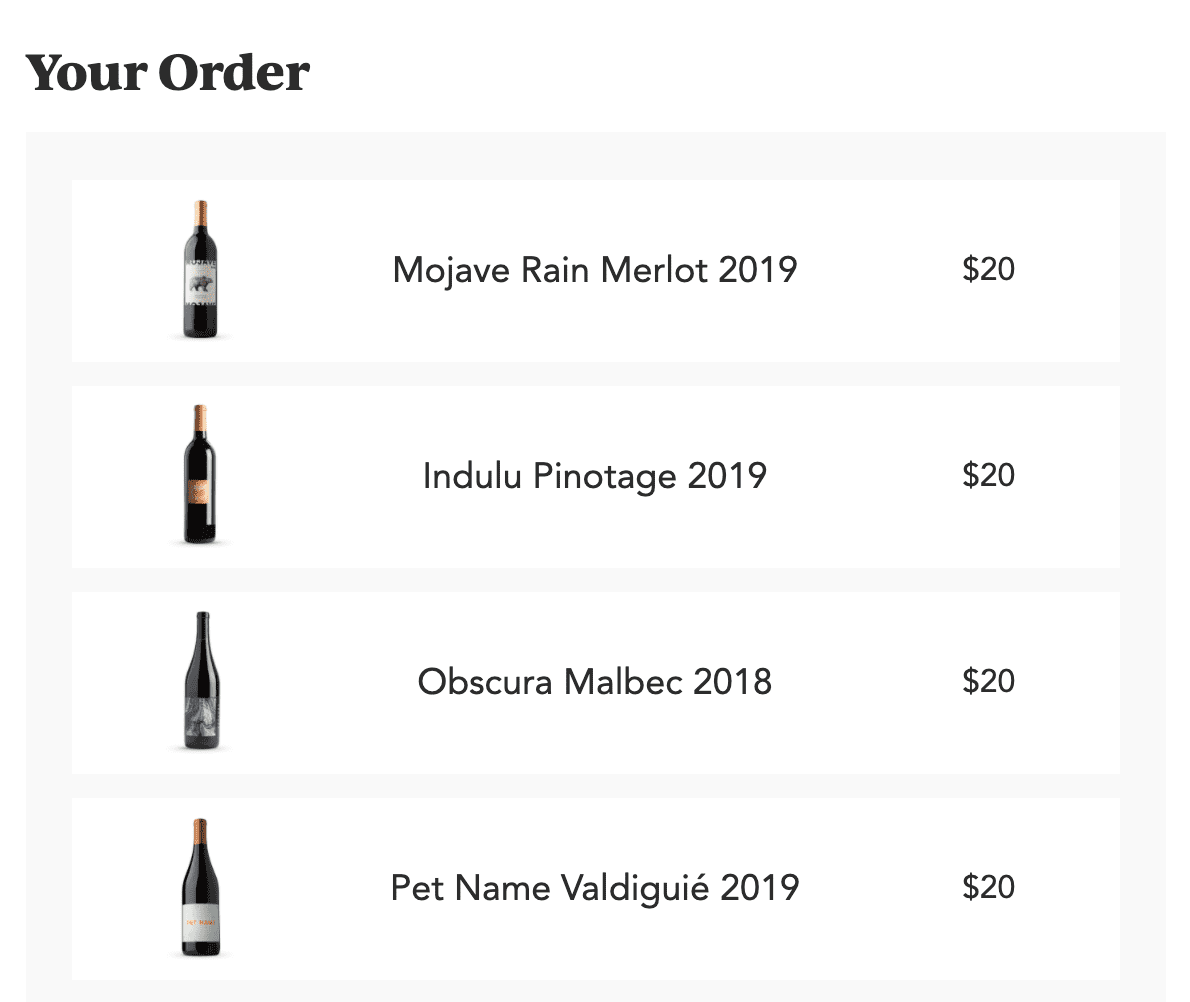Click the Obscura Malbec 2018 product name
1190x1002 pixels.
point(595,682)
